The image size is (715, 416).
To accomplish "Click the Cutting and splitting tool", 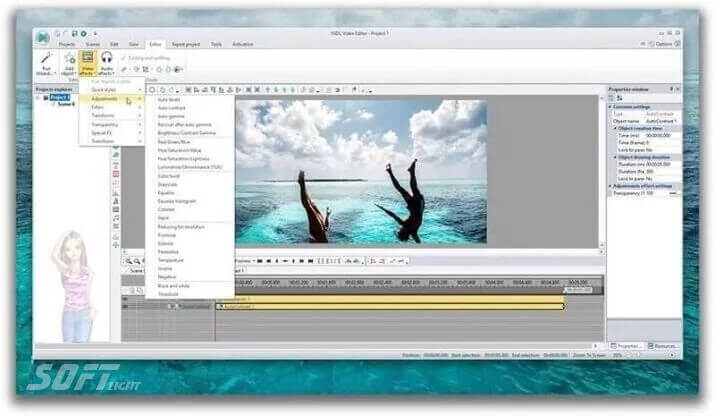I will pos(145,58).
